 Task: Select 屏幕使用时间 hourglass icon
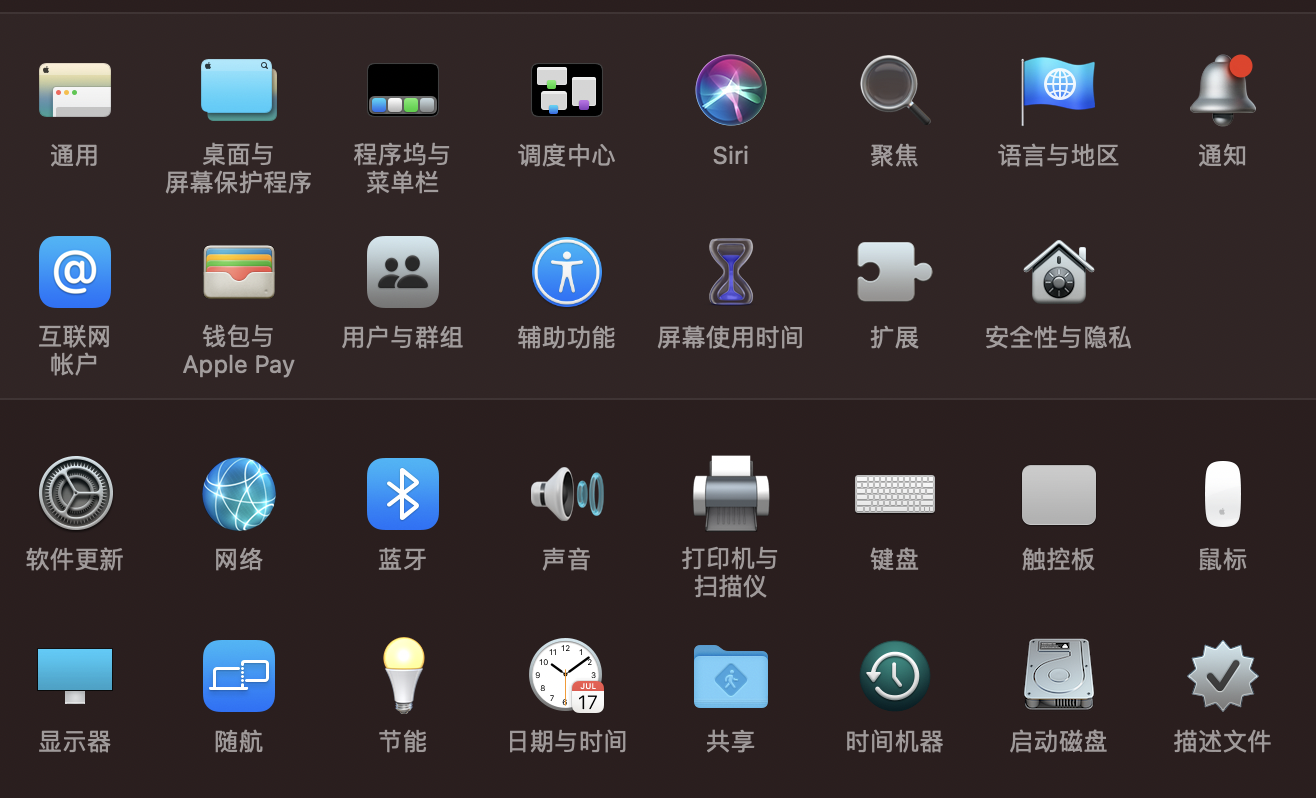(731, 272)
